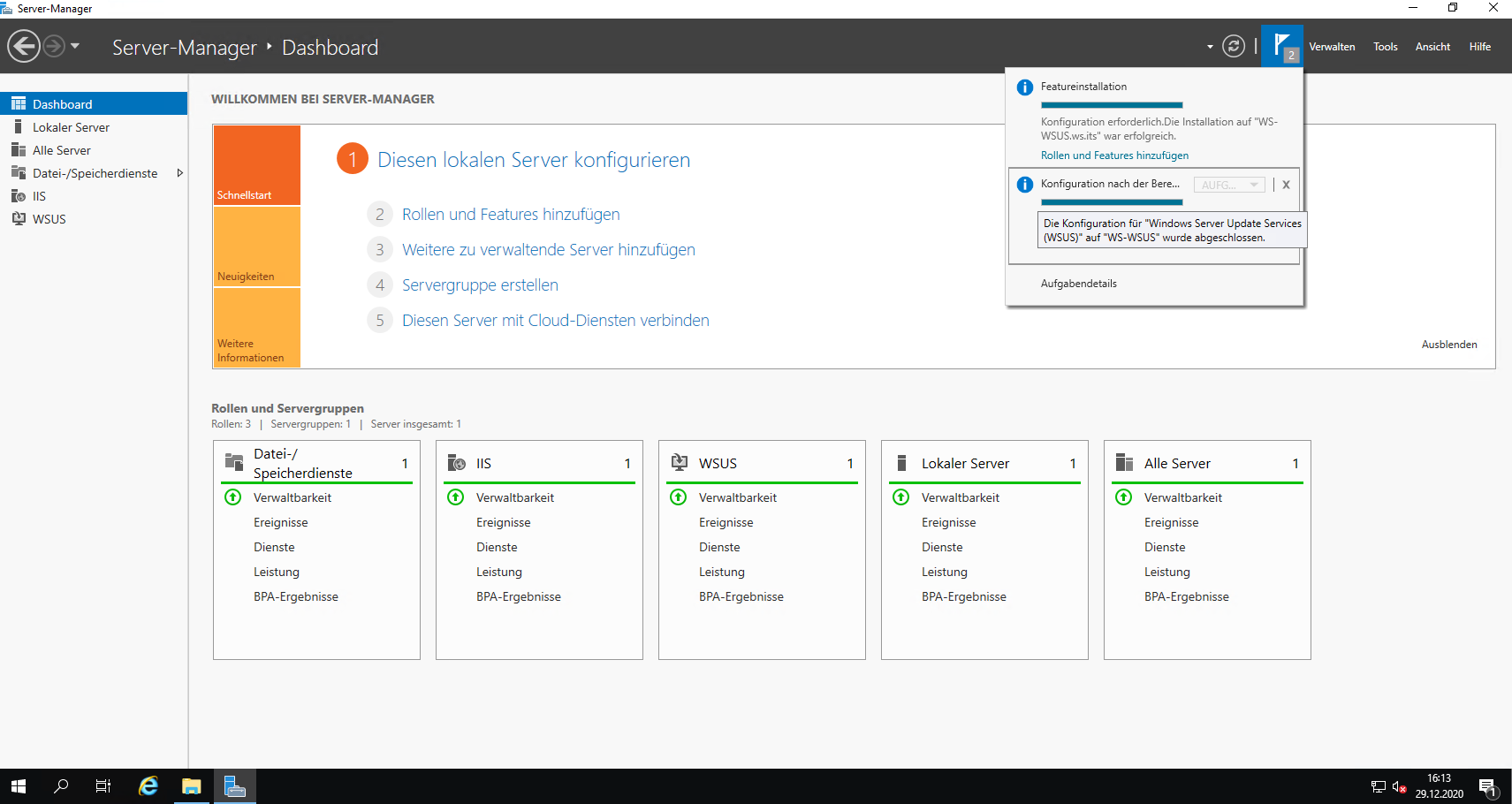Click the Featureinstallation info icon
Viewport: 1512px width, 804px height.
[x=1025, y=87]
